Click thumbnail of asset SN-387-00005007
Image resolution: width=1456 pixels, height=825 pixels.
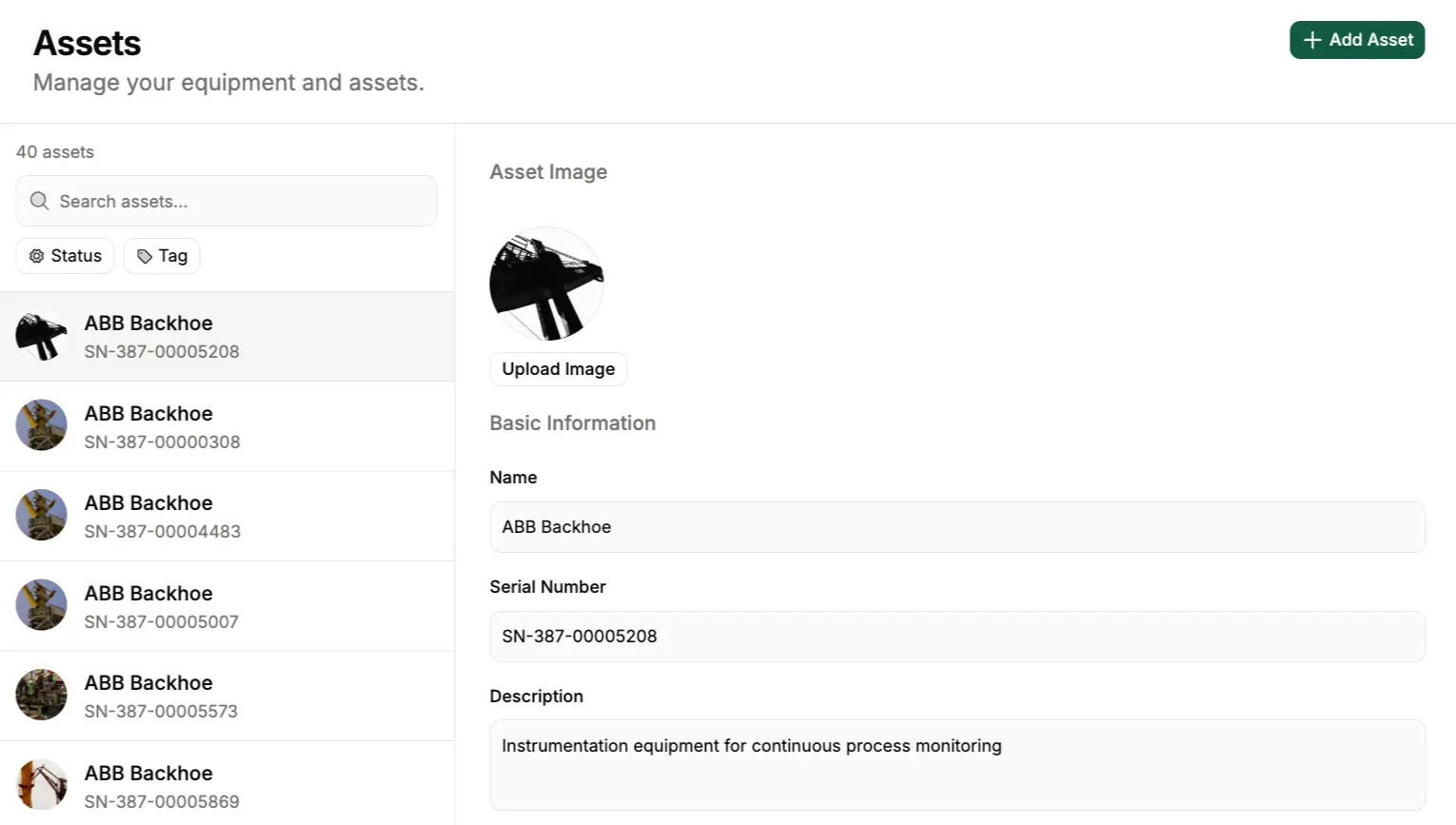click(x=42, y=605)
